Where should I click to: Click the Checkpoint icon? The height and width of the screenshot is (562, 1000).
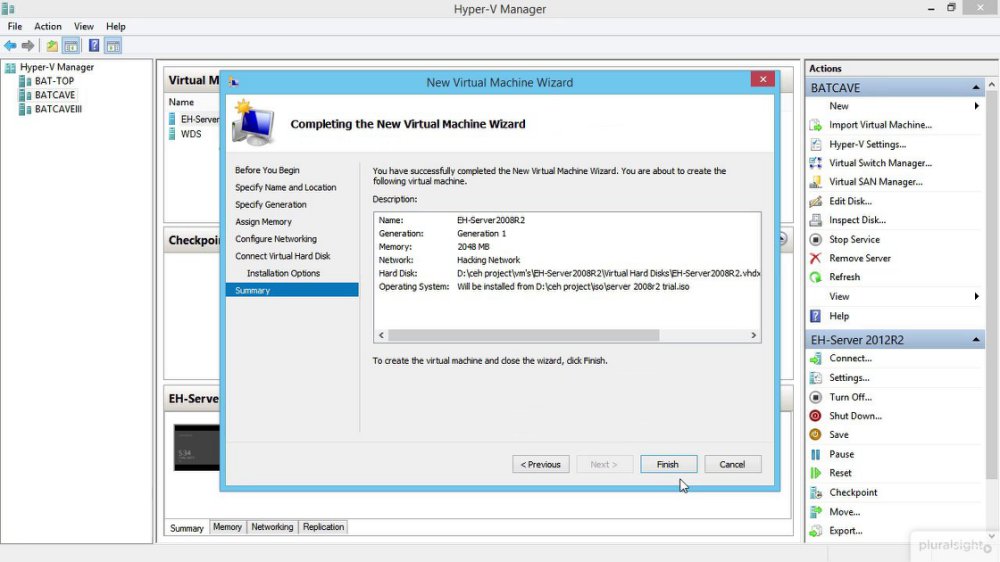click(816, 492)
